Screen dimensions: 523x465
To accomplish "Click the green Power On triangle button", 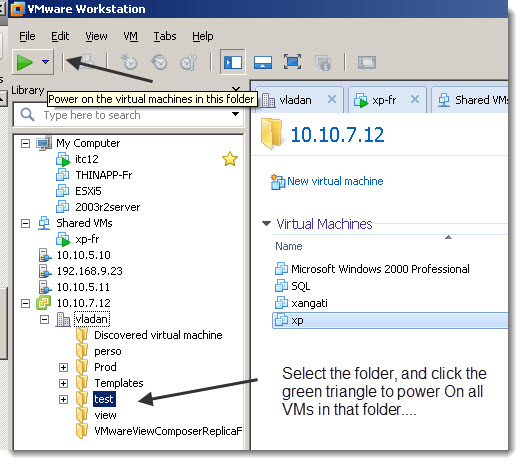I will click(x=25, y=62).
